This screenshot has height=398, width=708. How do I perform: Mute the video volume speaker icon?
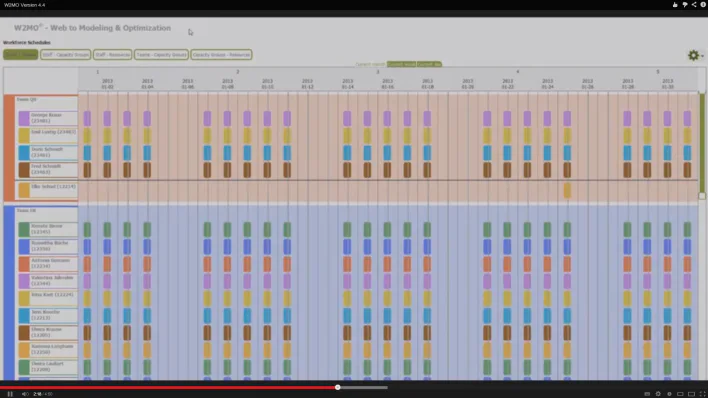pos(25,394)
